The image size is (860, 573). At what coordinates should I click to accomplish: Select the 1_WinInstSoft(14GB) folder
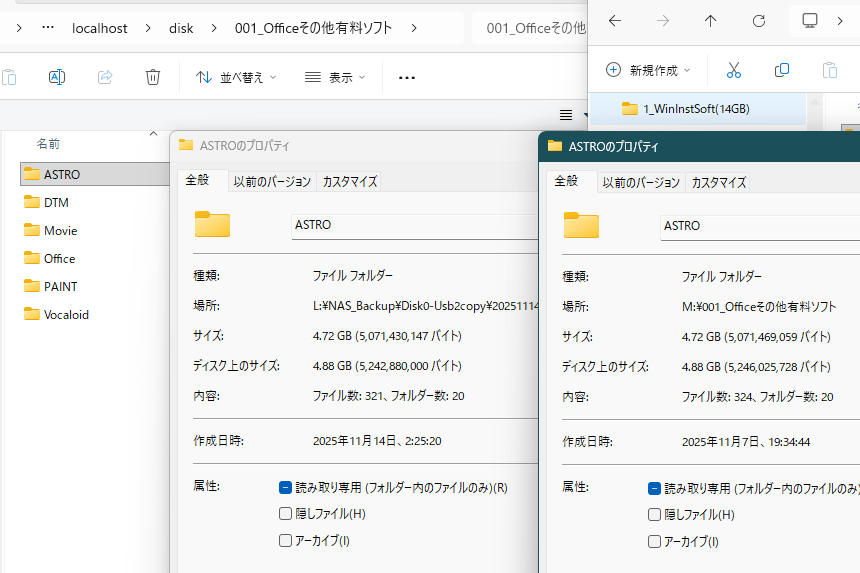tap(697, 109)
